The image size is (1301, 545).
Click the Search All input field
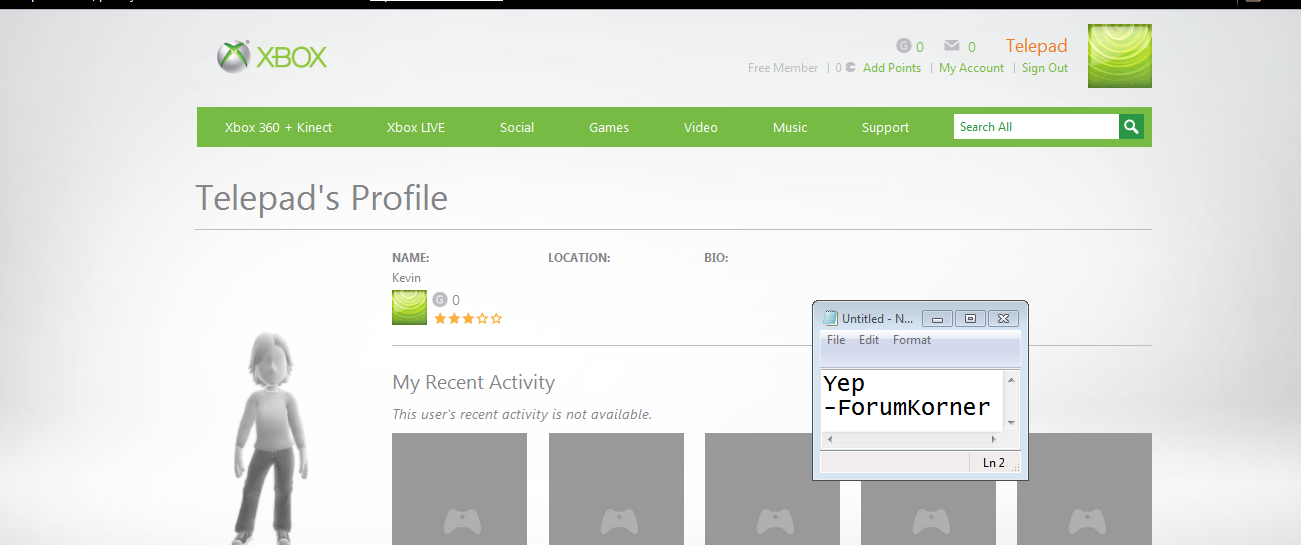coord(1036,127)
